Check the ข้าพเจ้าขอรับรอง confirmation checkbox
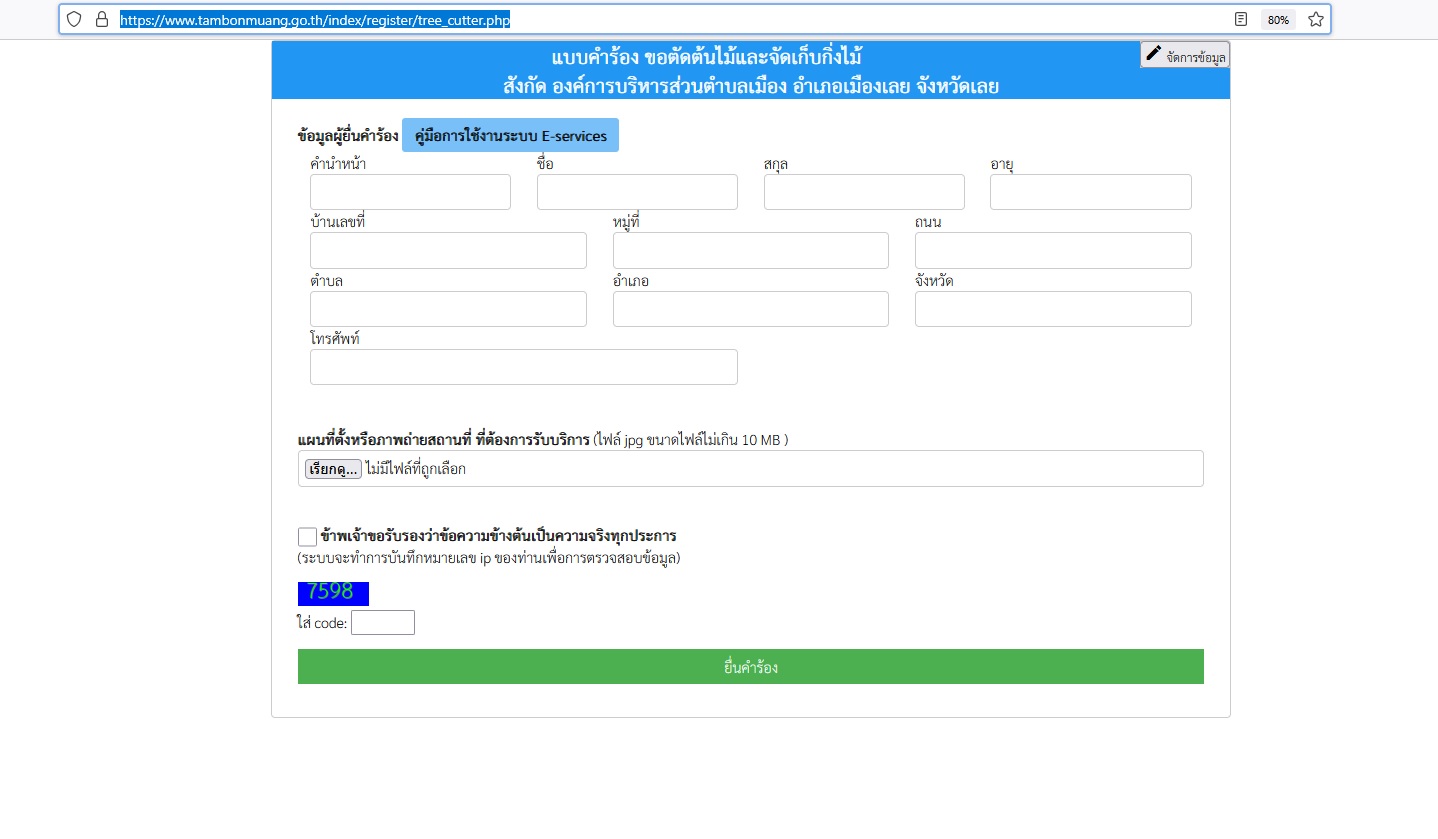This screenshot has width=1438, height=839. pos(307,537)
